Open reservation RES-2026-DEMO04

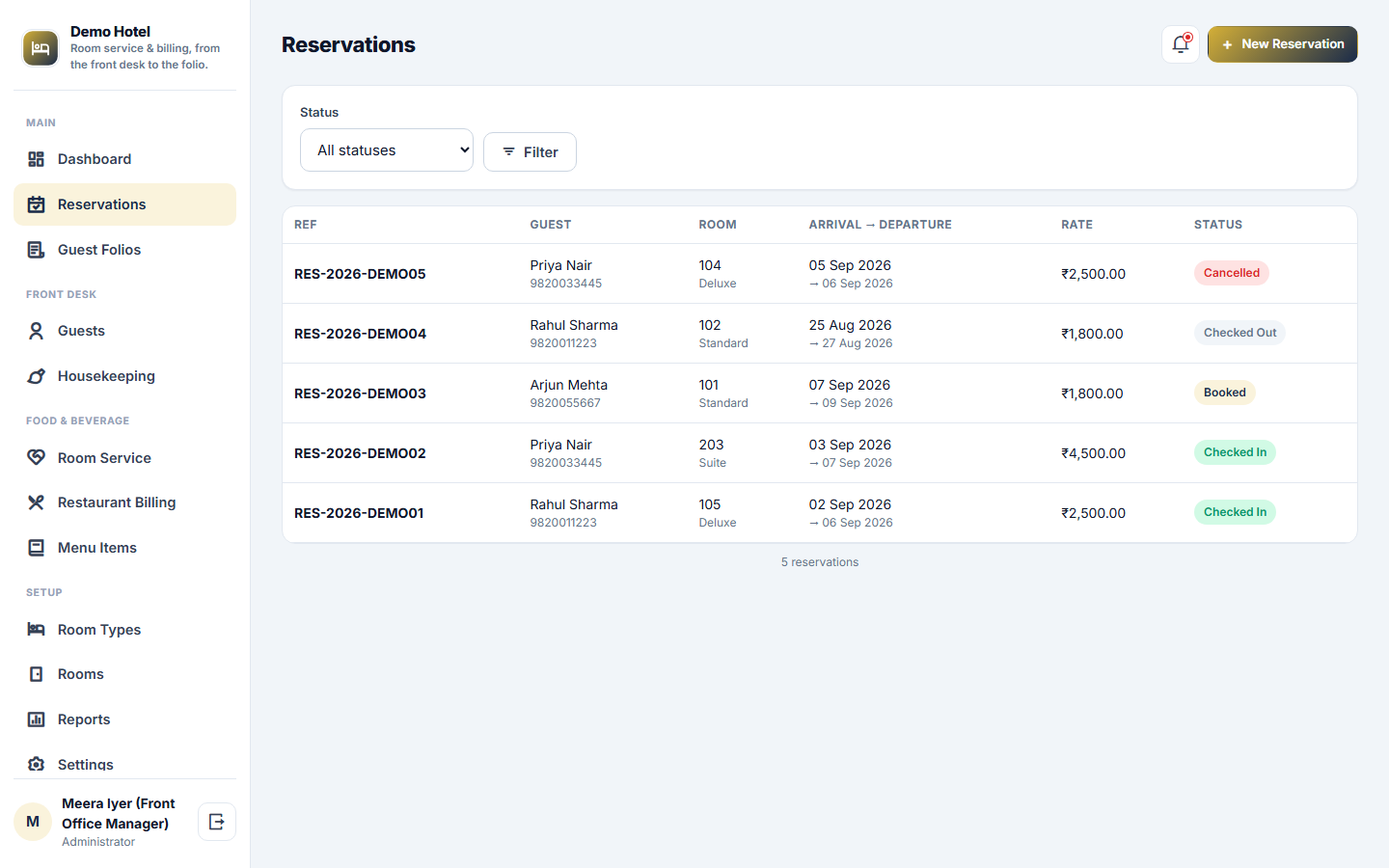[x=360, y=334]
